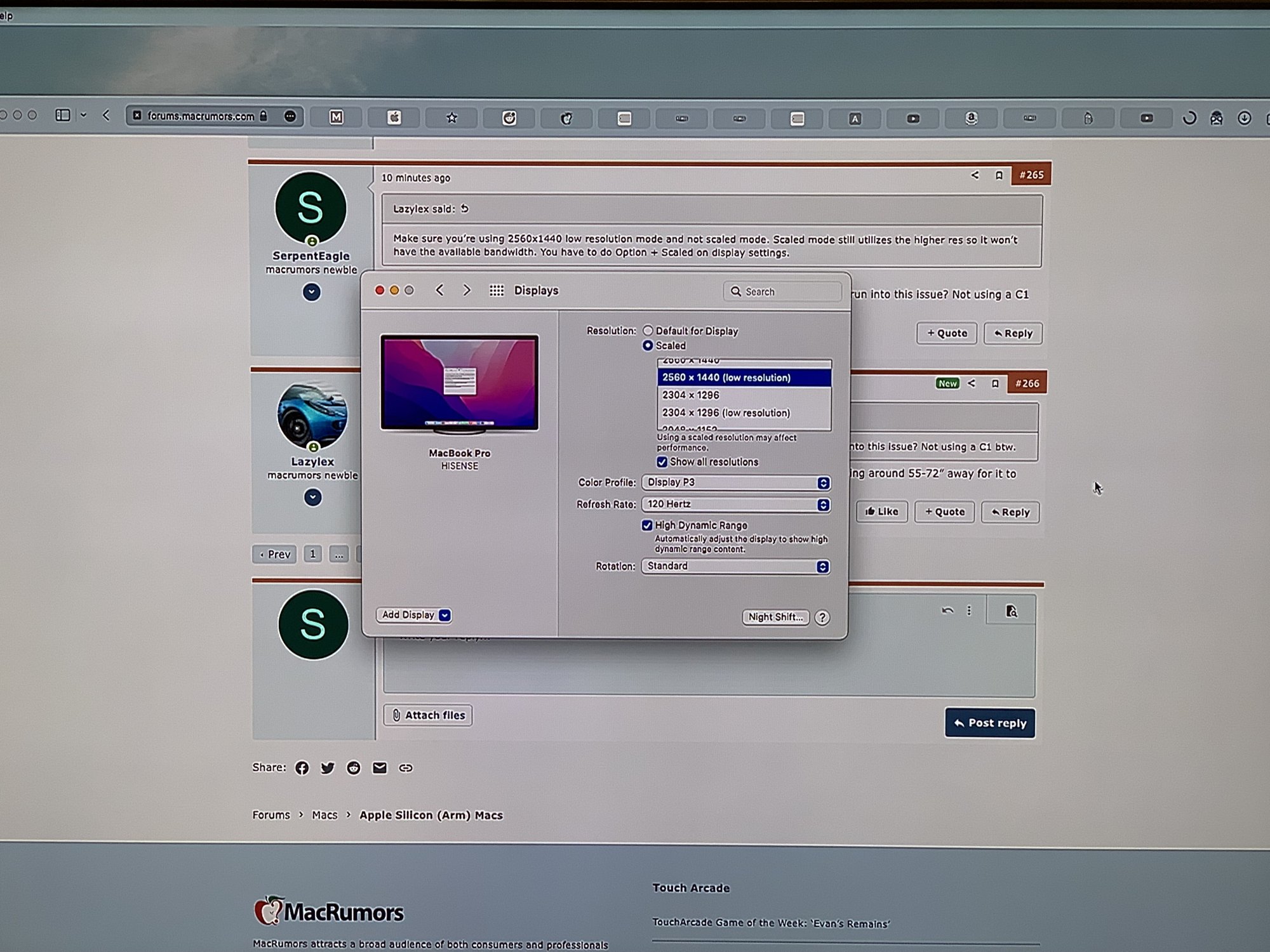1270x952 pixels.
Task: Select 2304 × 1296 (low resolution) entry
Action: point(726,413)
